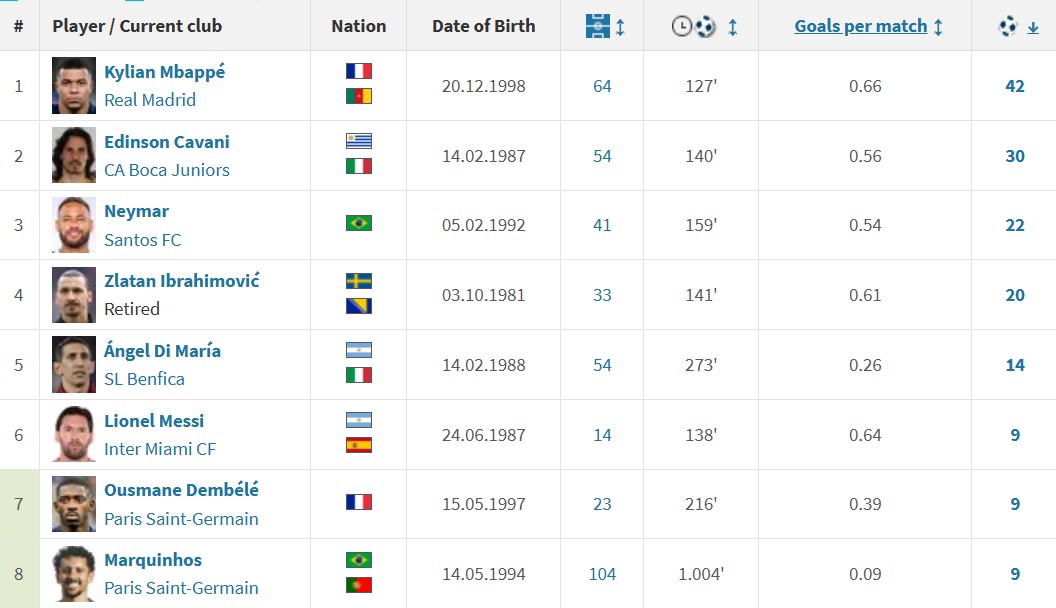Sort by goals scored ball icon

point(1008,27)
